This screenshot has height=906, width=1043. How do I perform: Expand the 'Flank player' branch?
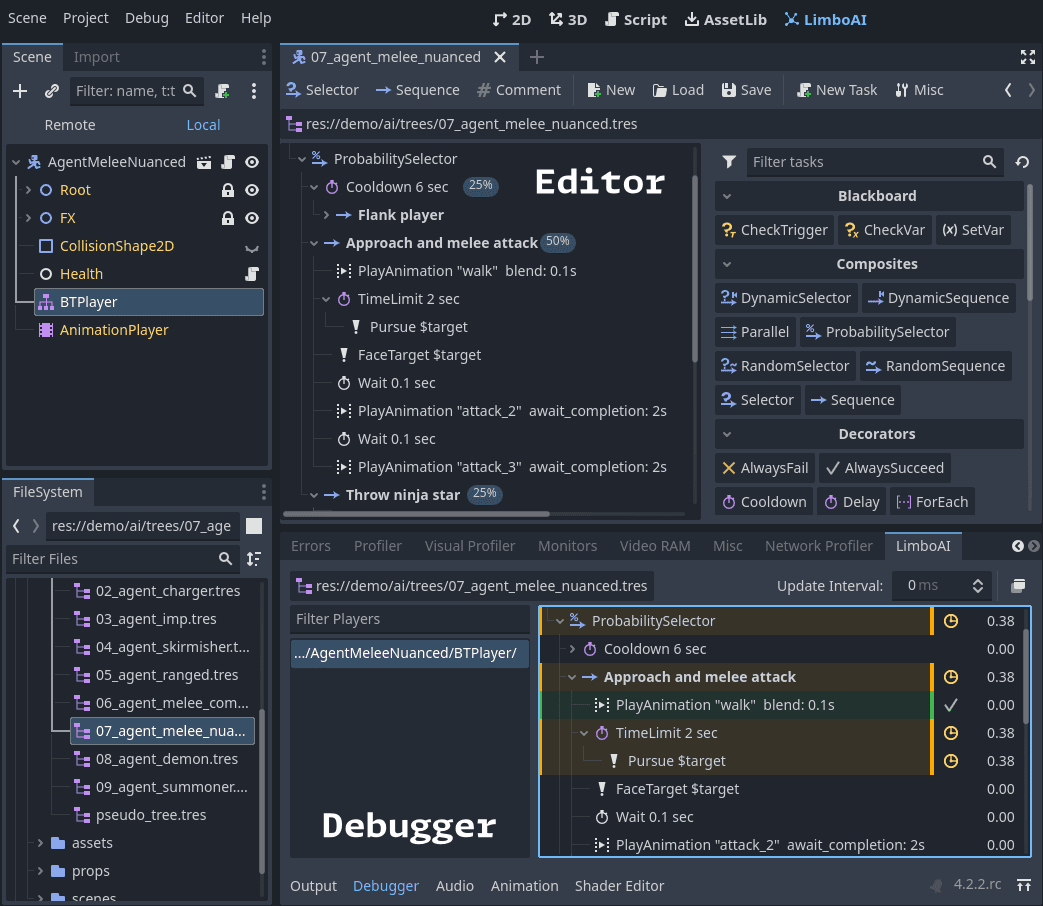click(x=327, y=213)
